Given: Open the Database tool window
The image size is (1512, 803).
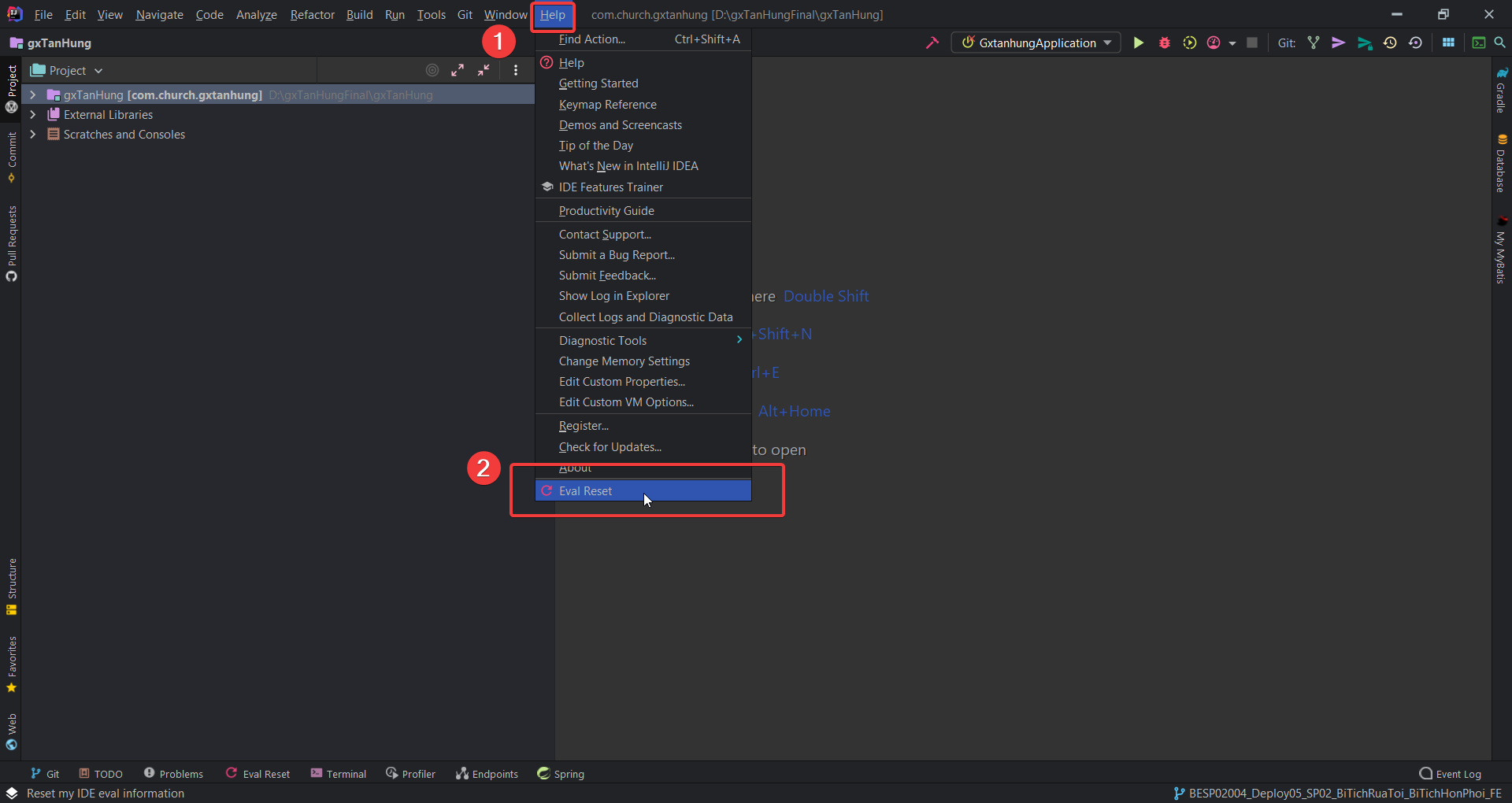Looking at the screenshot, I should tap(1502, 164).
